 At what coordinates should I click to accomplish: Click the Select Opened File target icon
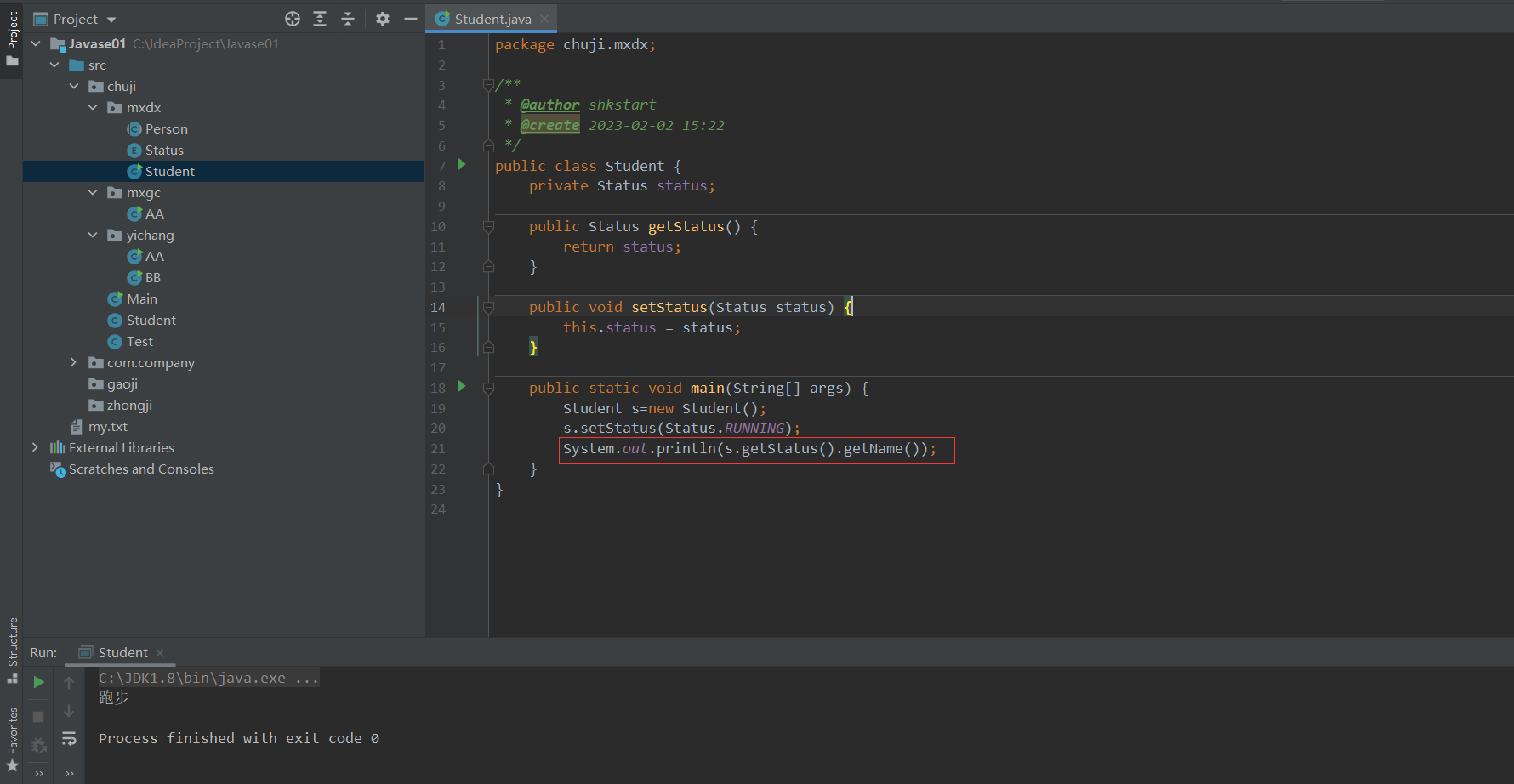tap(293, 19)
